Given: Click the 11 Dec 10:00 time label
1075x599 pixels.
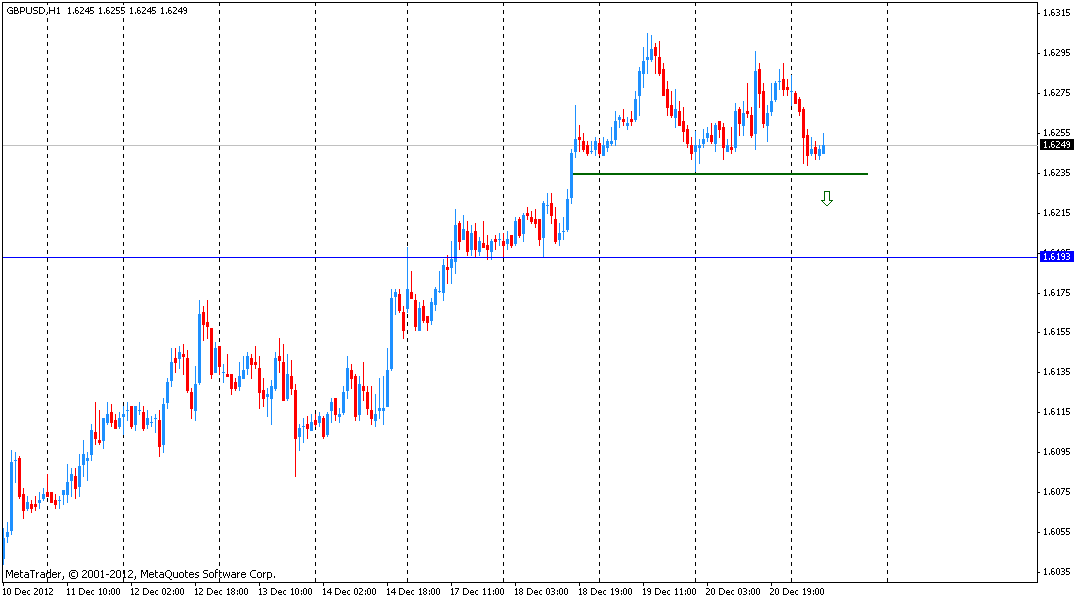Looking at the screenshot, I should click(93, 591).
